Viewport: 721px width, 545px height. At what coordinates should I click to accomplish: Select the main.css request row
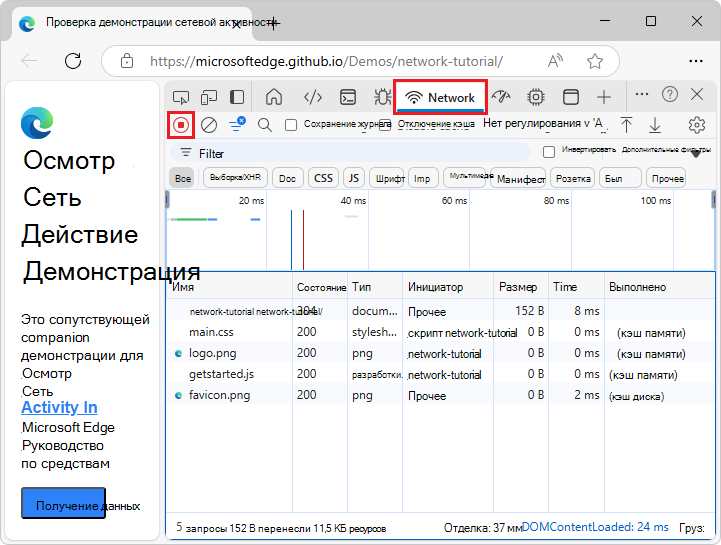441,332
